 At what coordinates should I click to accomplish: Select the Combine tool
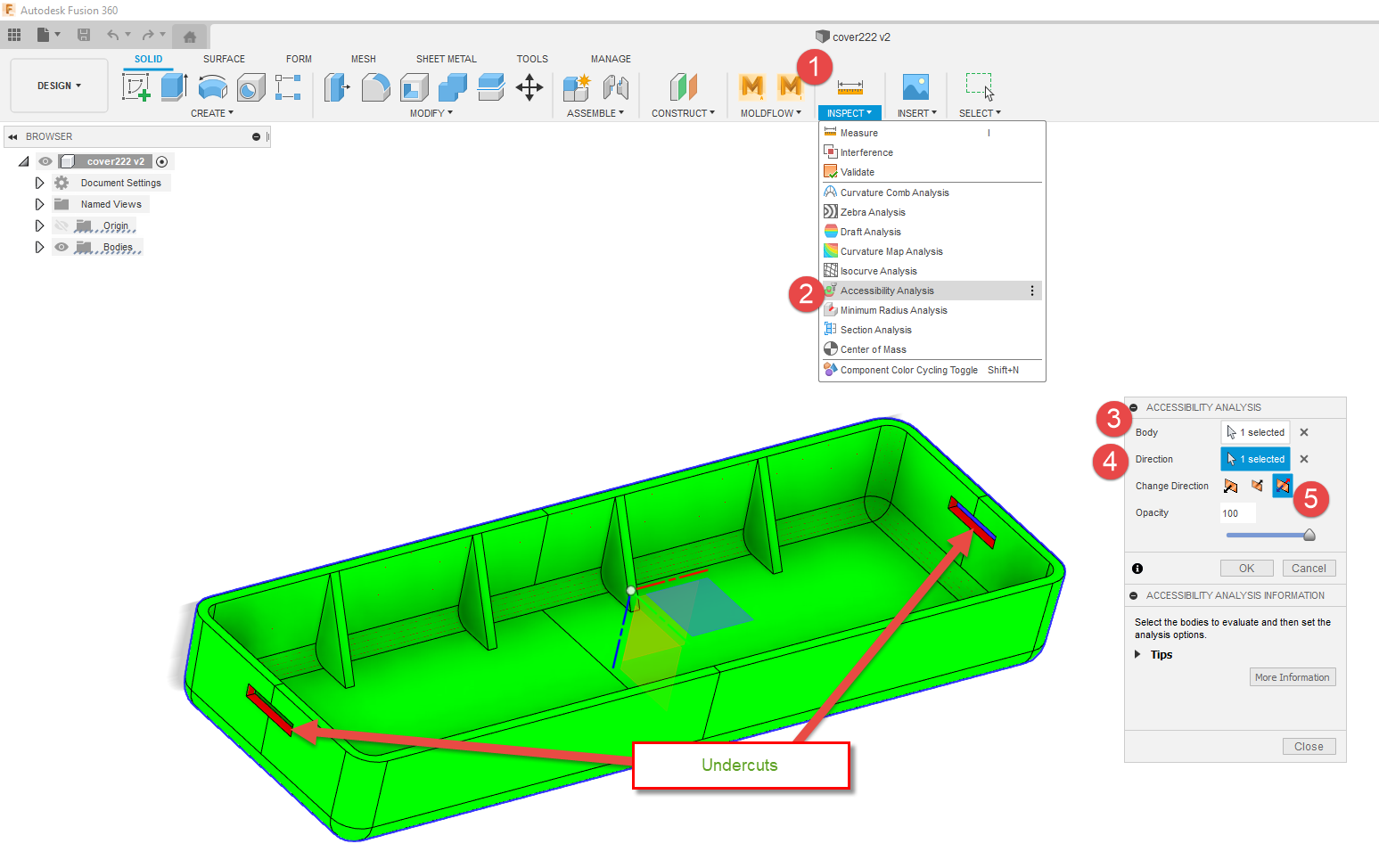point(453,86)
